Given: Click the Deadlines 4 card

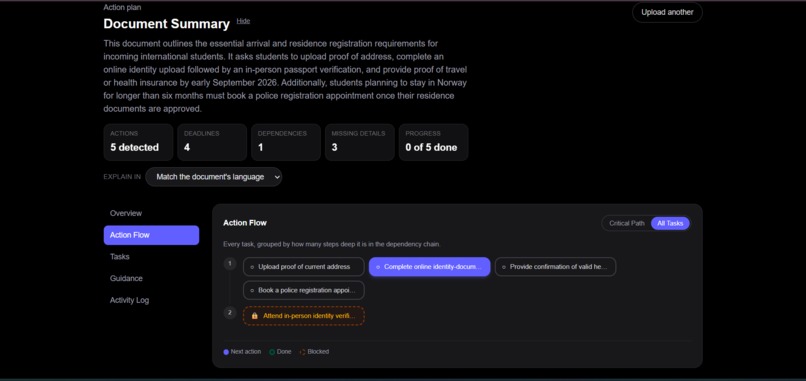Looking at the screenshot, I should pos(212,142).
